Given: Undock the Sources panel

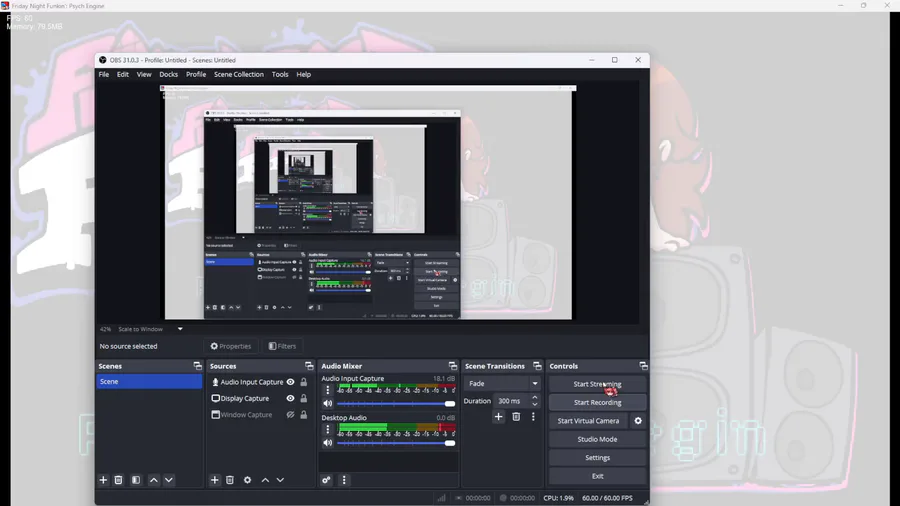Looking at the screenshot, I should (309, 366).
